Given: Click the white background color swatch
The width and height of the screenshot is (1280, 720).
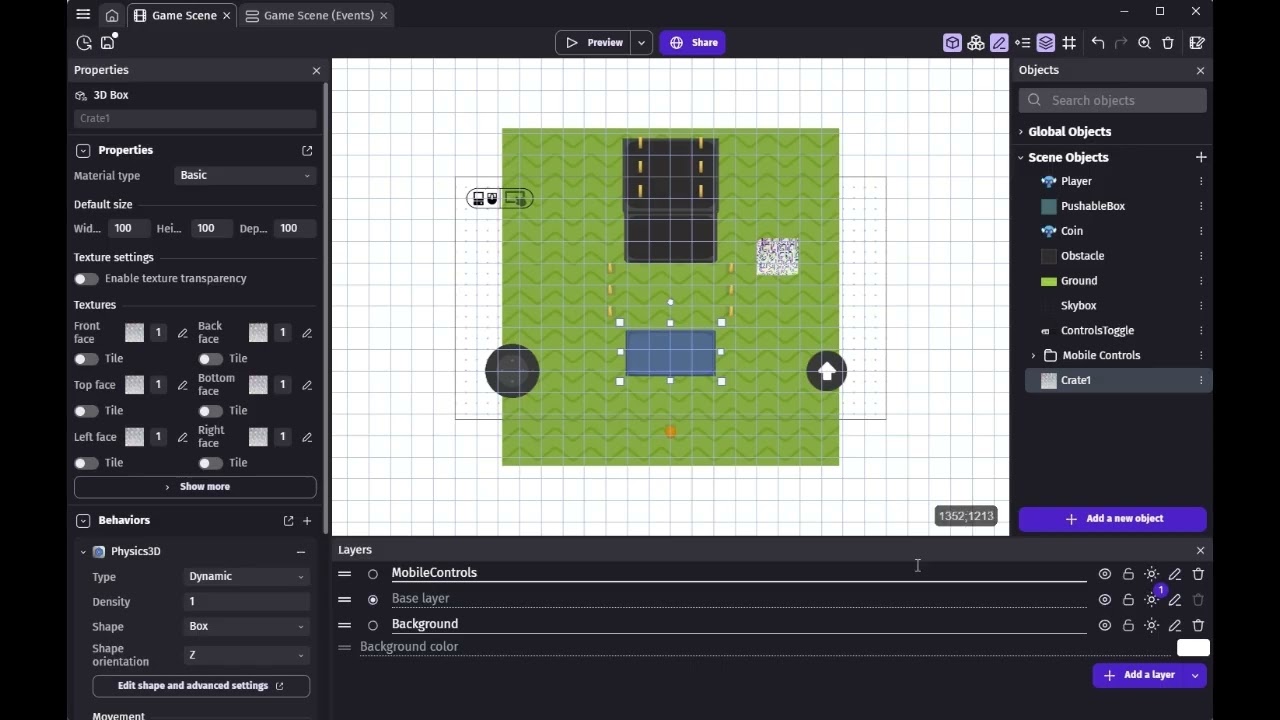Looking at the screenshot, I should [1192, 648].
